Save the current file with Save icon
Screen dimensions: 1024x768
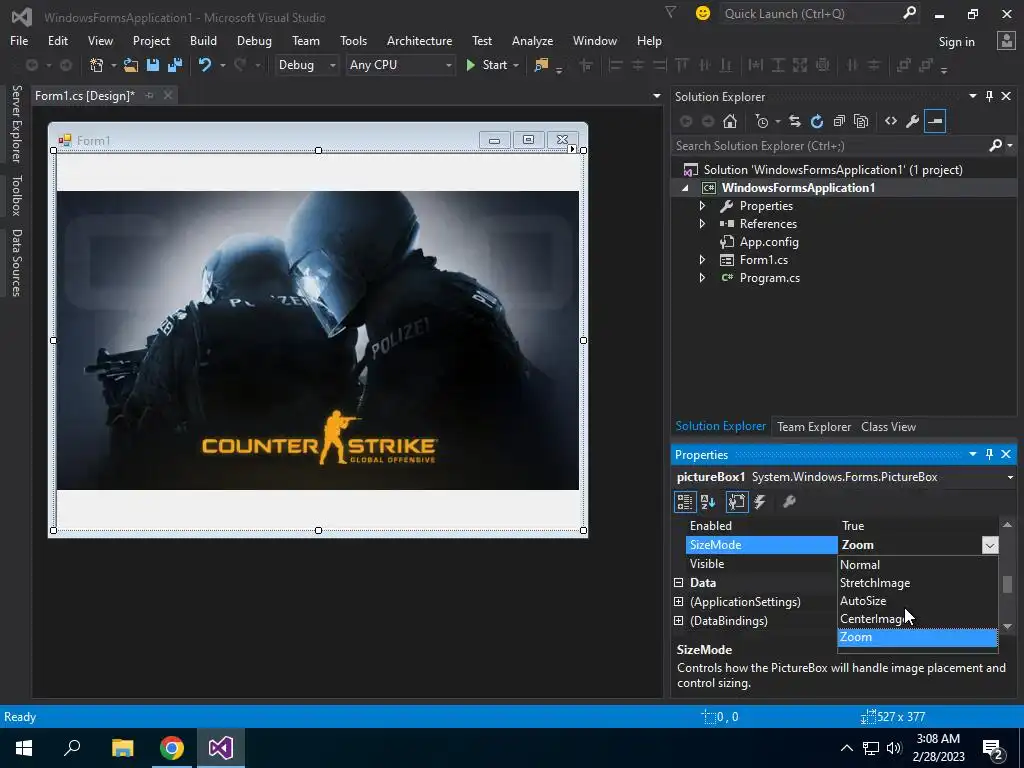pyautogui.click(x=153, y=65)
